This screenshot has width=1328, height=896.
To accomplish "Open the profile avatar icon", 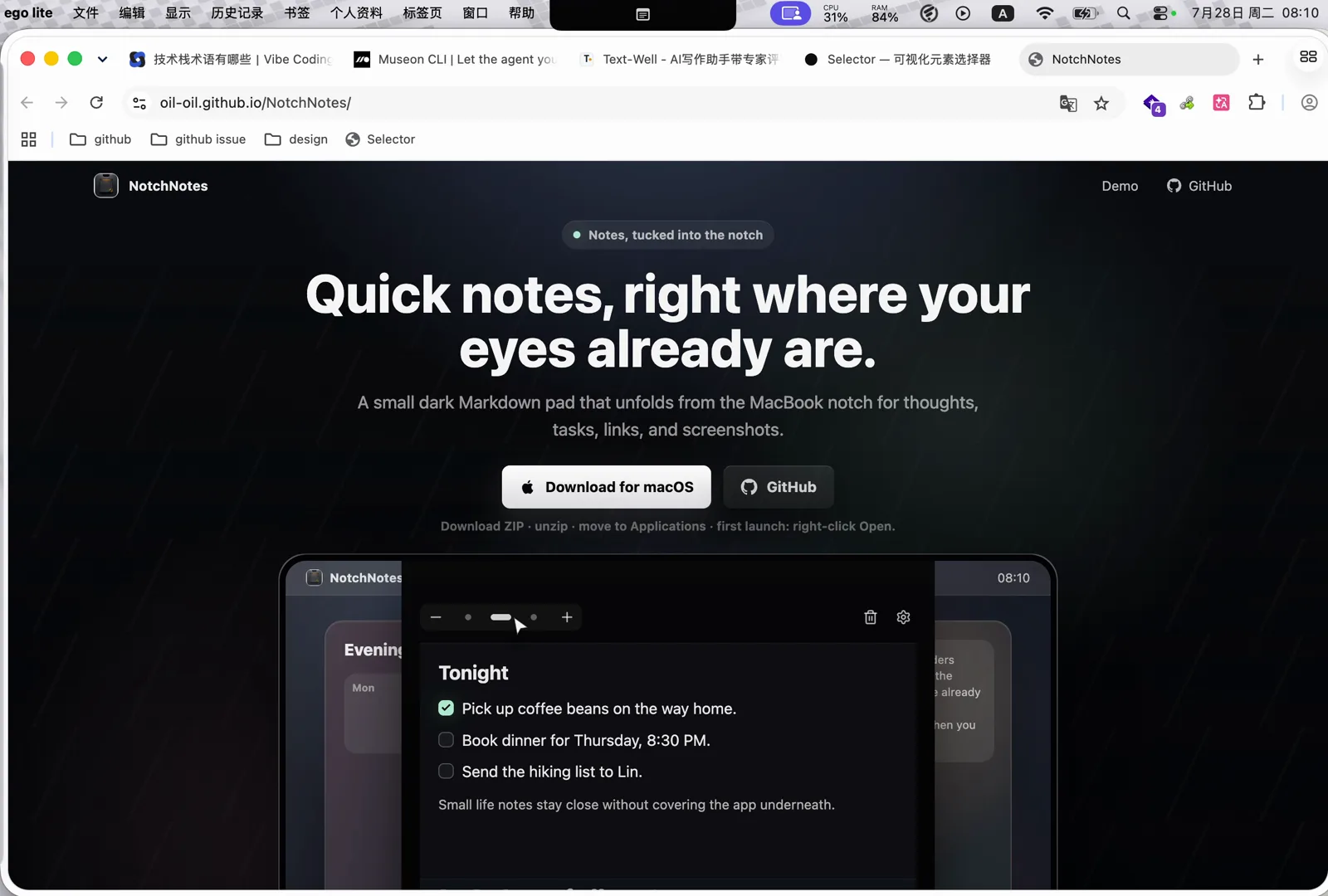I will point(1309,103).
